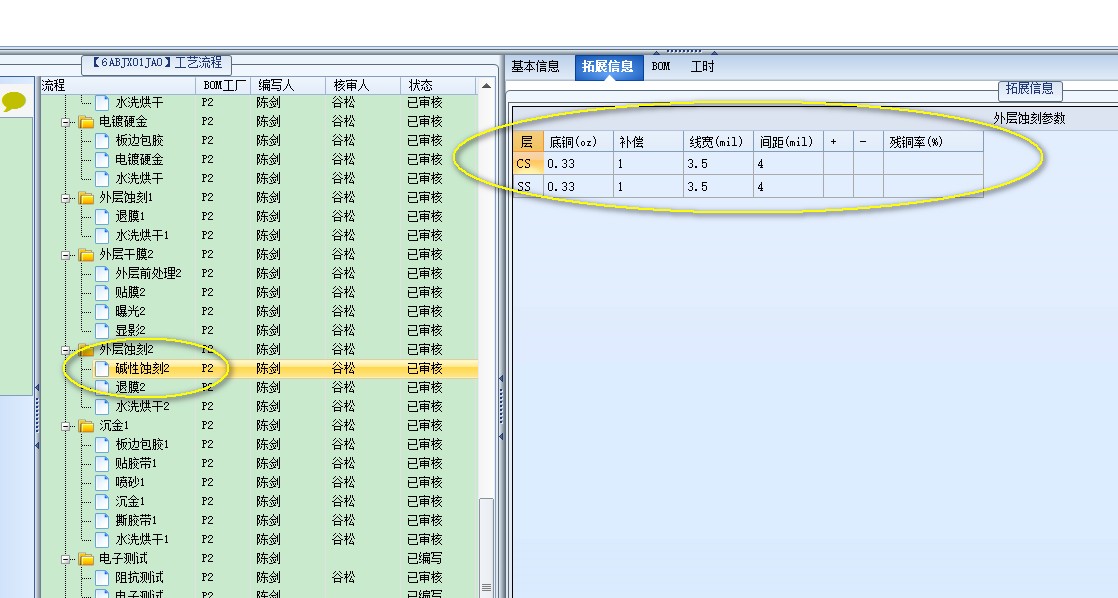The height and width of the screenshot is (598, 1118).
Task: Click document icon of 外层前处理2 step
Action: point(103,274)
